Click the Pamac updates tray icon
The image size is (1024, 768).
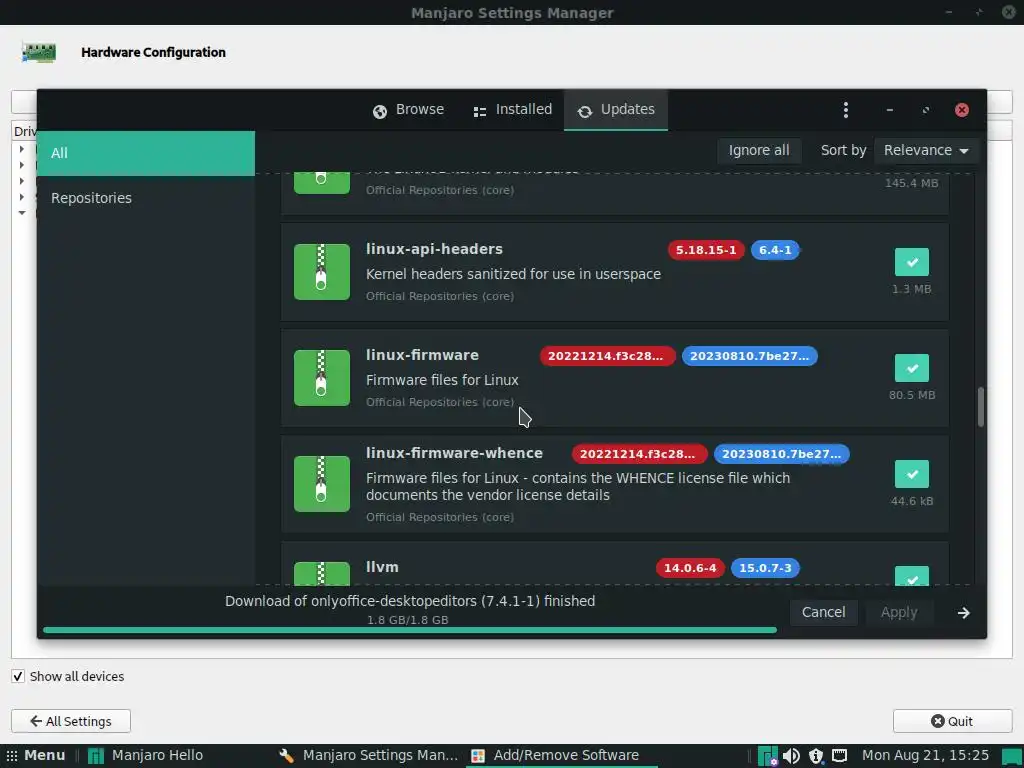(767, 756)
